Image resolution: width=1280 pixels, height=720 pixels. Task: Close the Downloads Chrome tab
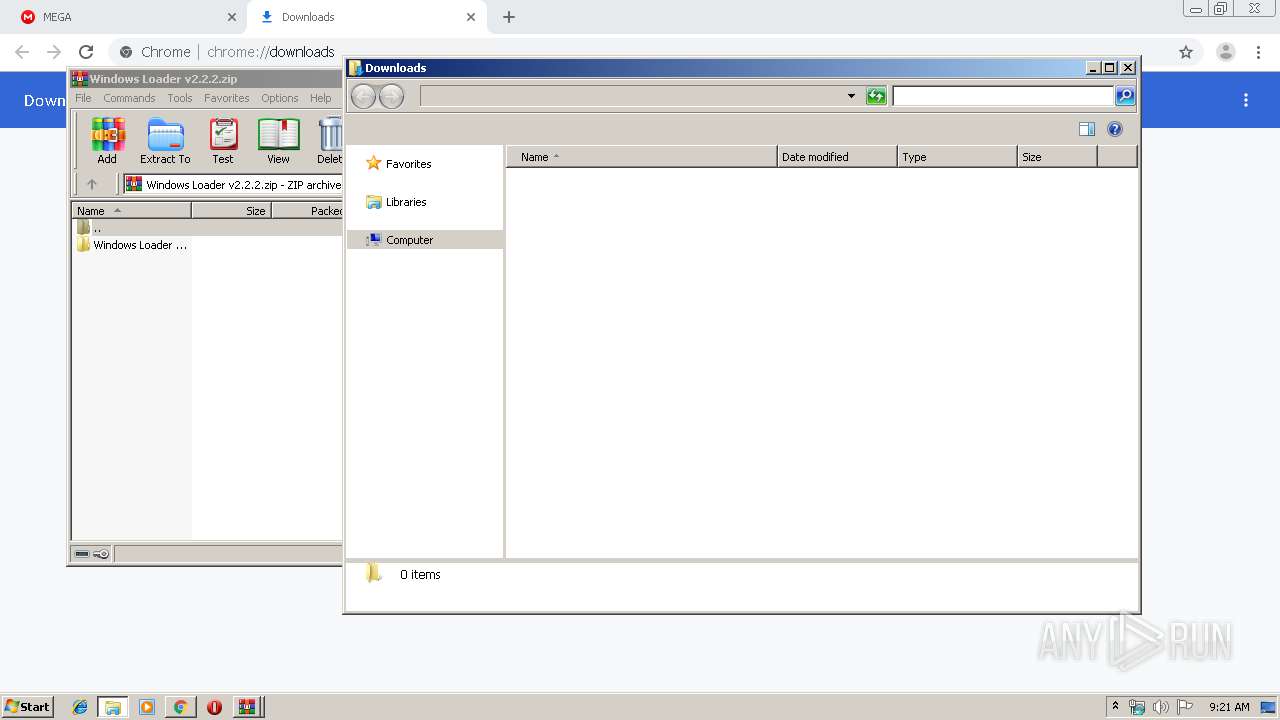(x=471, y=17)
